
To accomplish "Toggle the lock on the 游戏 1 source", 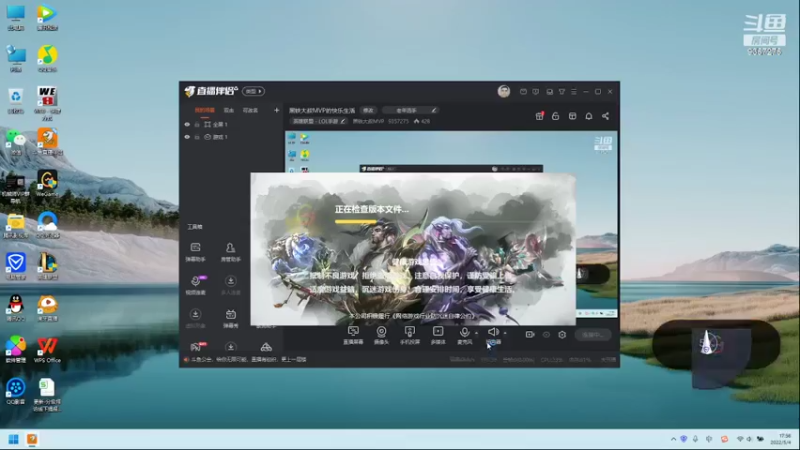I will coord(197,137).
